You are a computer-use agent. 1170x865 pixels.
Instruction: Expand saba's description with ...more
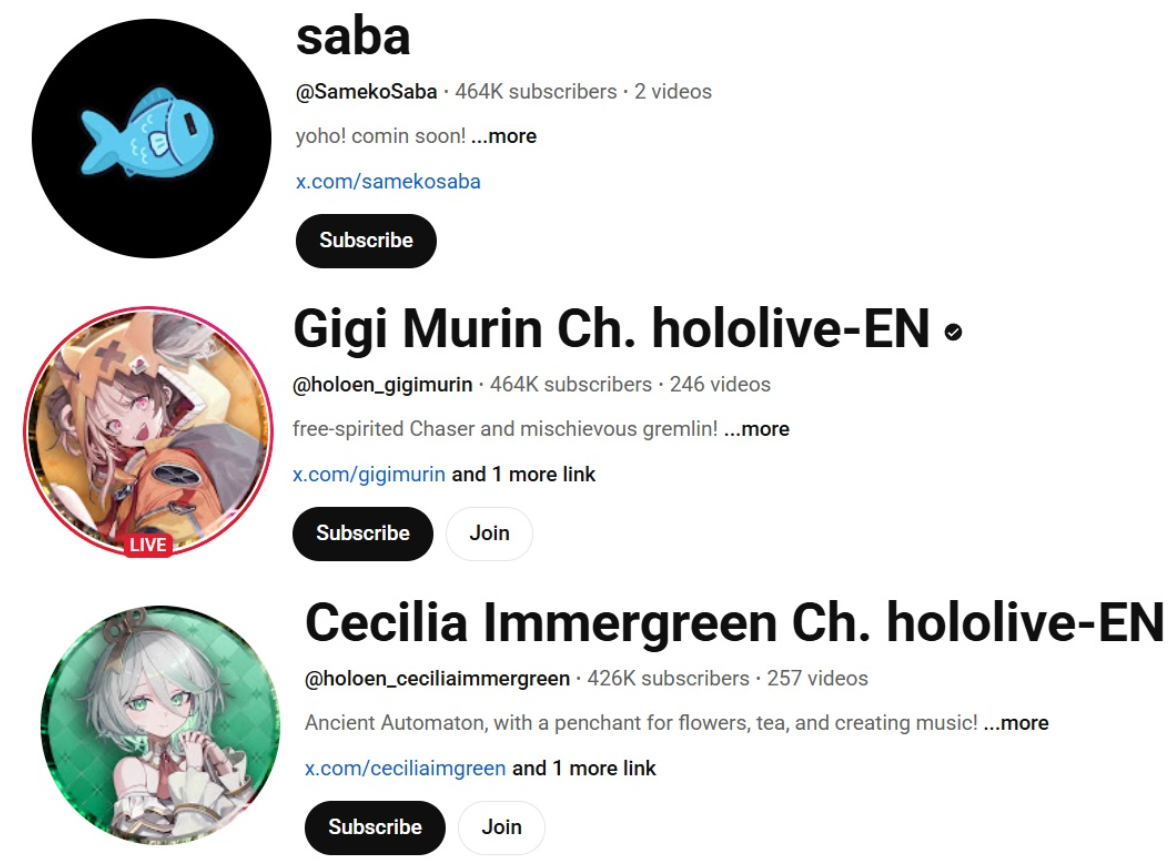coord(504,136)
